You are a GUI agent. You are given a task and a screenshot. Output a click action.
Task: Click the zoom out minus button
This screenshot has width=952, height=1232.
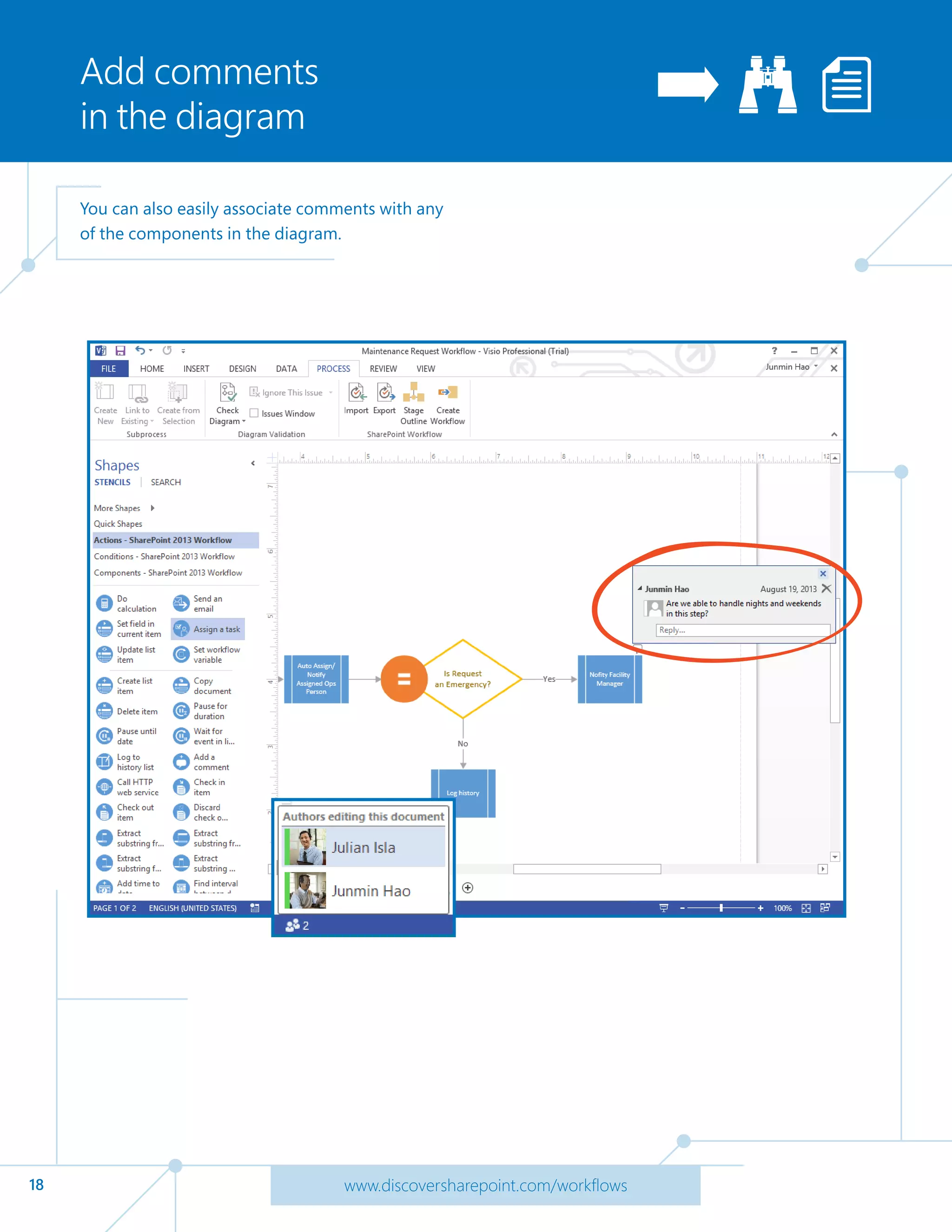tap(682, 907)
